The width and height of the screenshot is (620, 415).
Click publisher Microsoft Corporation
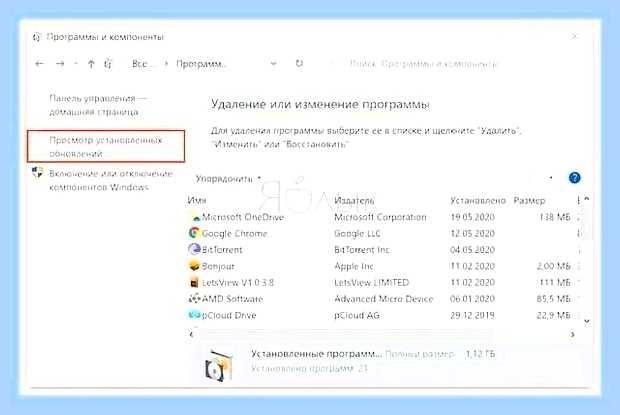[x=380, y=217]
